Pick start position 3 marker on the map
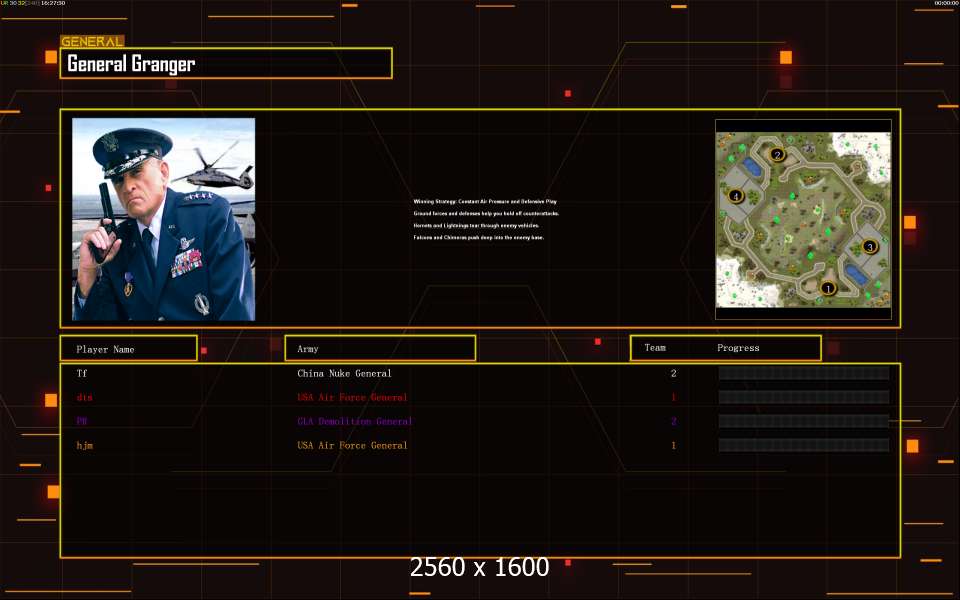Image resolution: width=960 pixels, height=600 pixels. (x=869, y=246)
